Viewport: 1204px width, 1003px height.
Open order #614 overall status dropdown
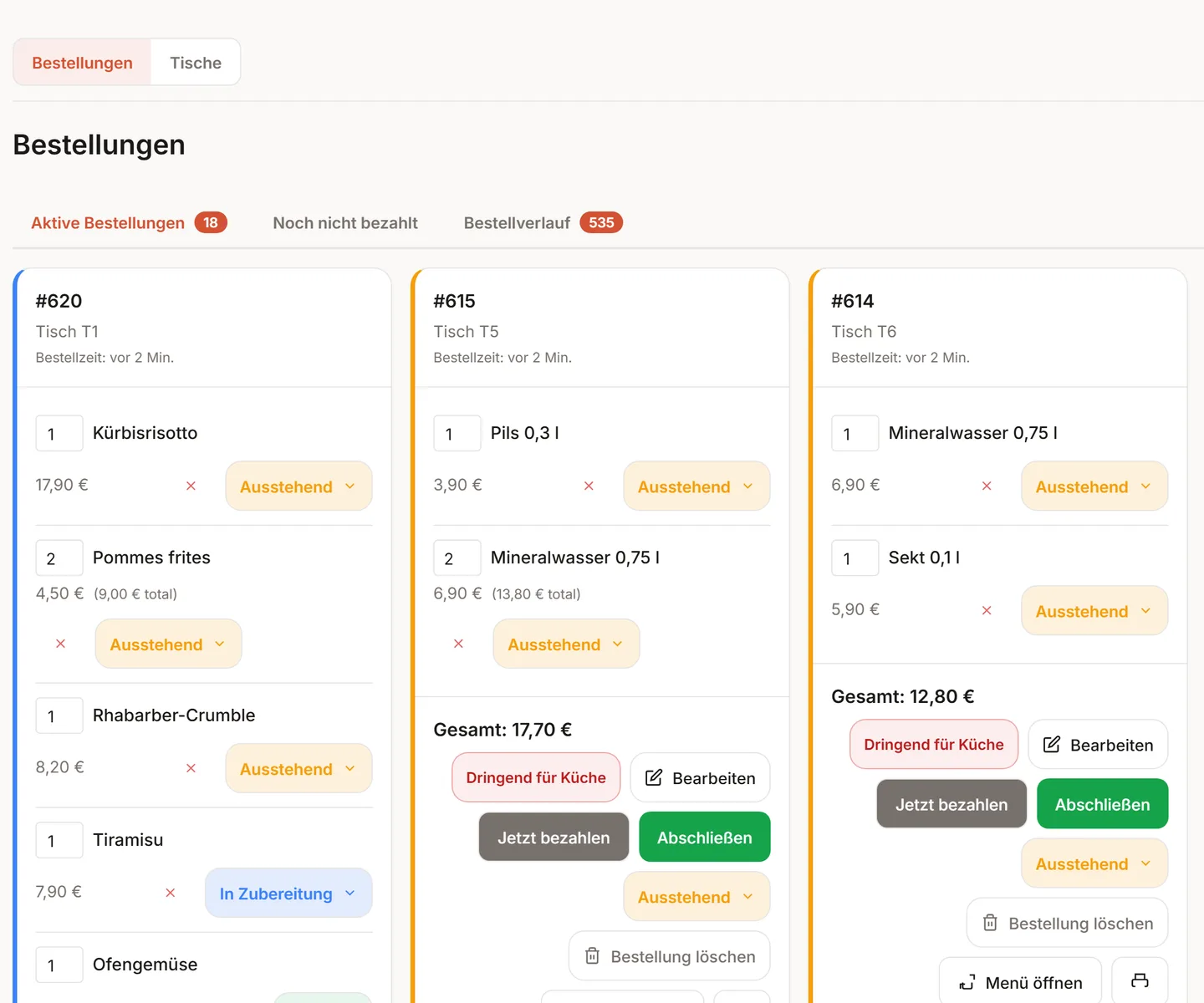click(1094, 863)
